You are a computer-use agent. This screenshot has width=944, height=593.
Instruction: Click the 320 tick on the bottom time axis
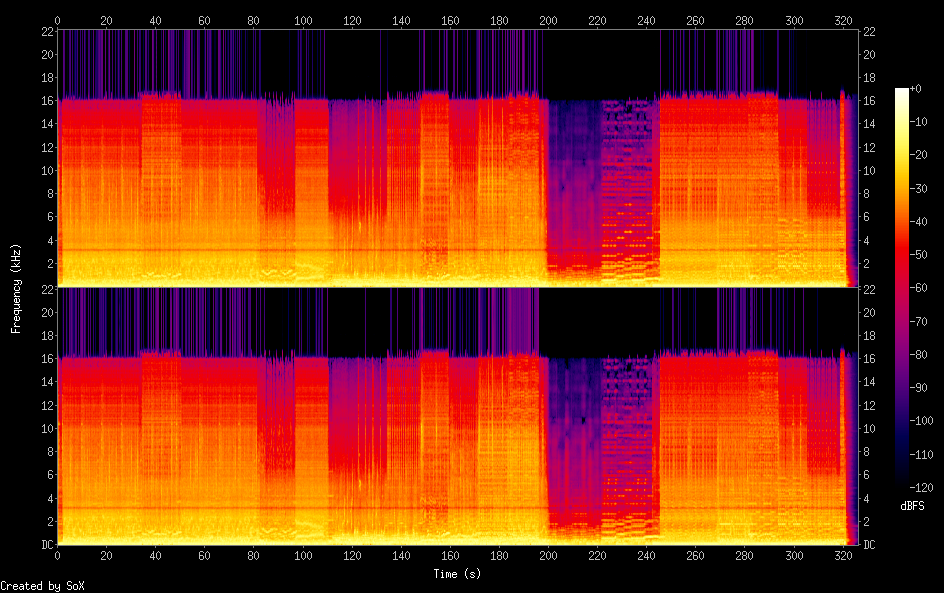click(843, 554)
